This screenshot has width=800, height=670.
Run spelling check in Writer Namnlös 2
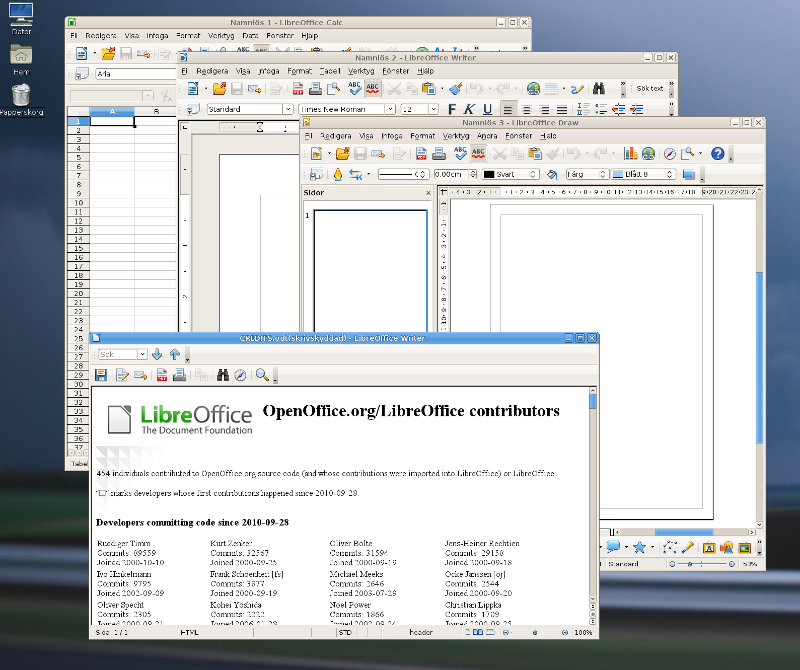pyautogui.click(x=355, y=89)
